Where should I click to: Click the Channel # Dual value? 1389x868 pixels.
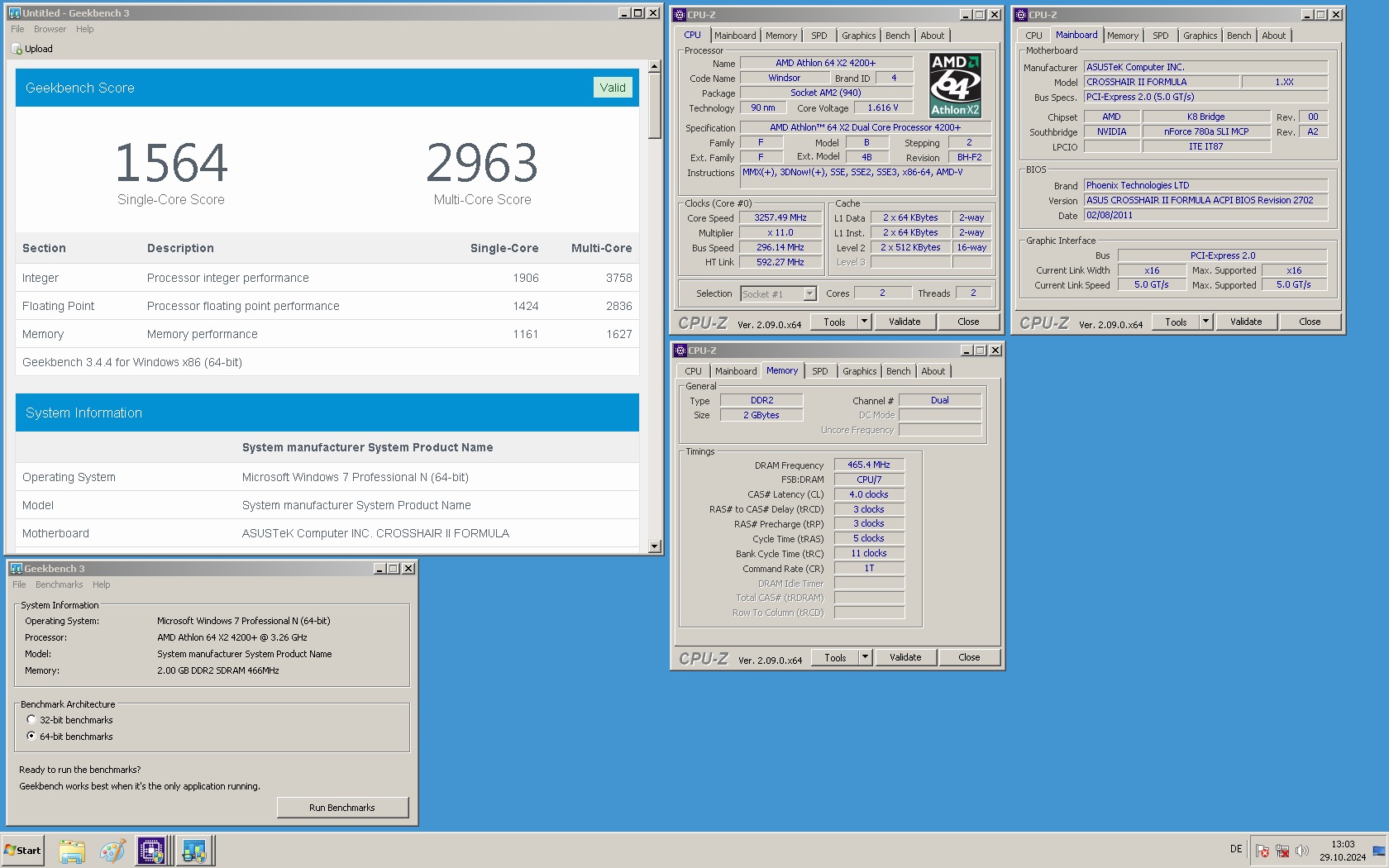pyautogui.click(x=939, y=400)
